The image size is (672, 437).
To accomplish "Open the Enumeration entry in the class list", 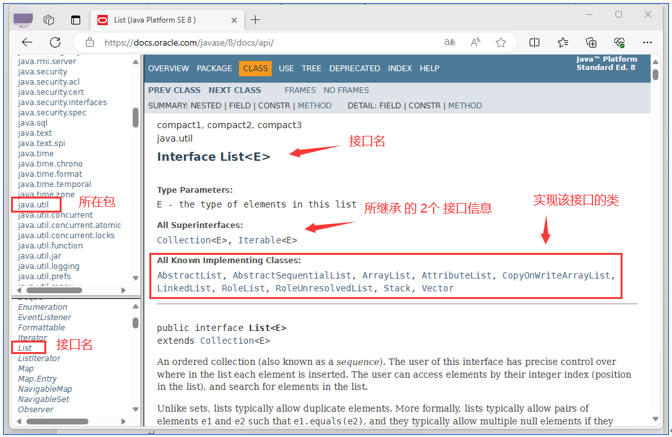I will pos(42,307).
